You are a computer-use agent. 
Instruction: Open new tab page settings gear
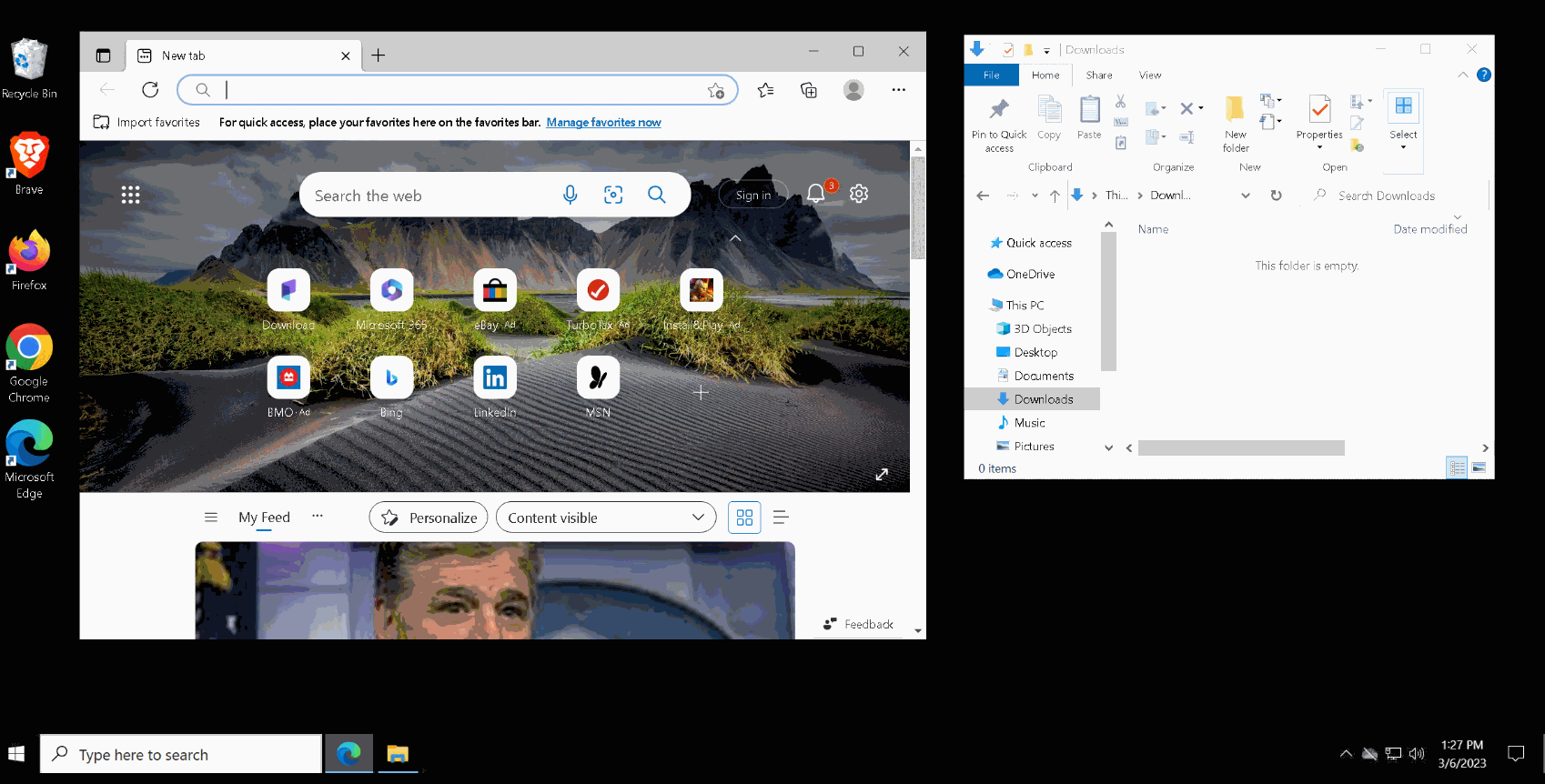pyautogui.click(x=859, y=194)
